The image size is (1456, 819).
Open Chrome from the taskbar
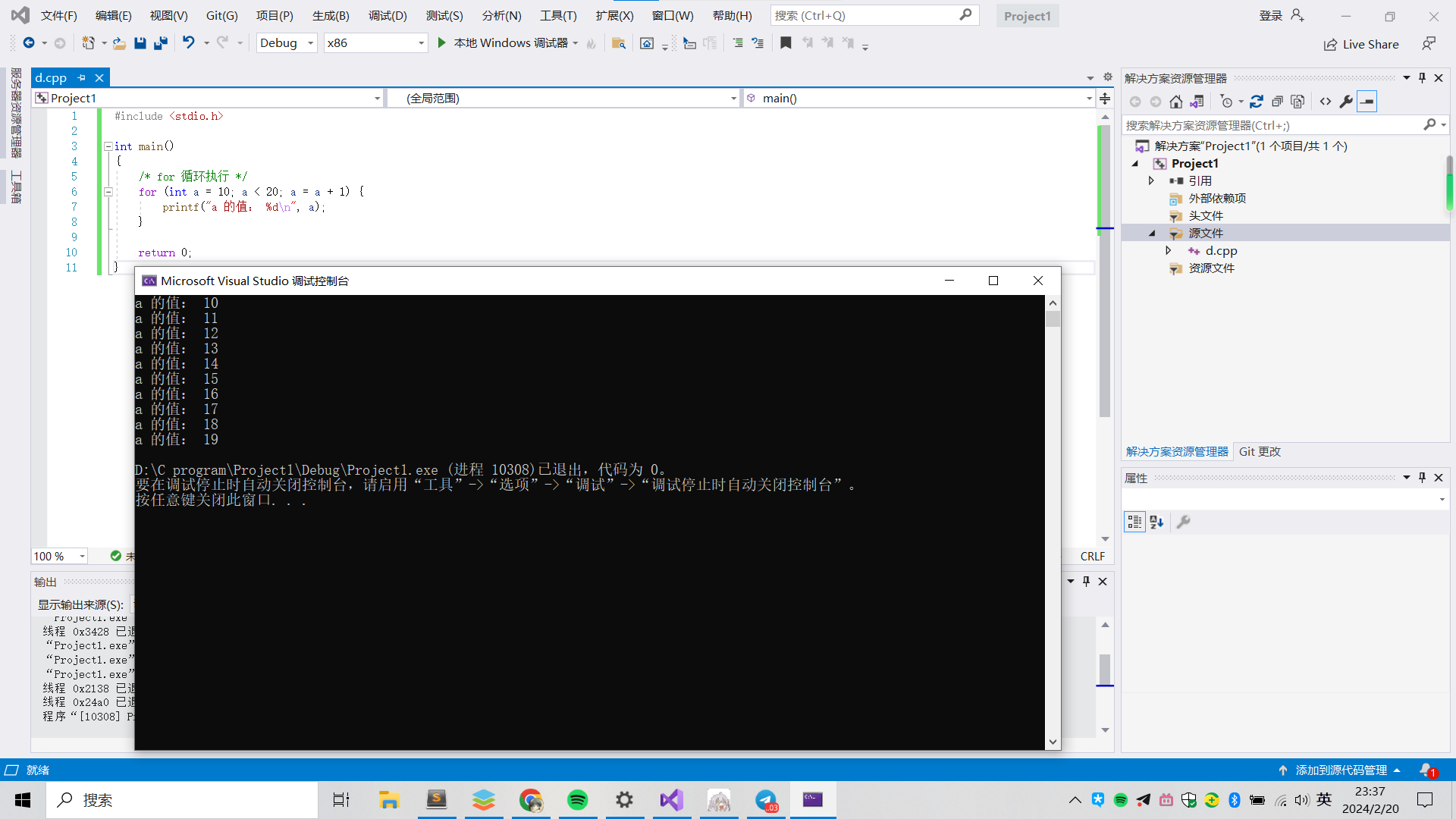[x=530, y=800]
